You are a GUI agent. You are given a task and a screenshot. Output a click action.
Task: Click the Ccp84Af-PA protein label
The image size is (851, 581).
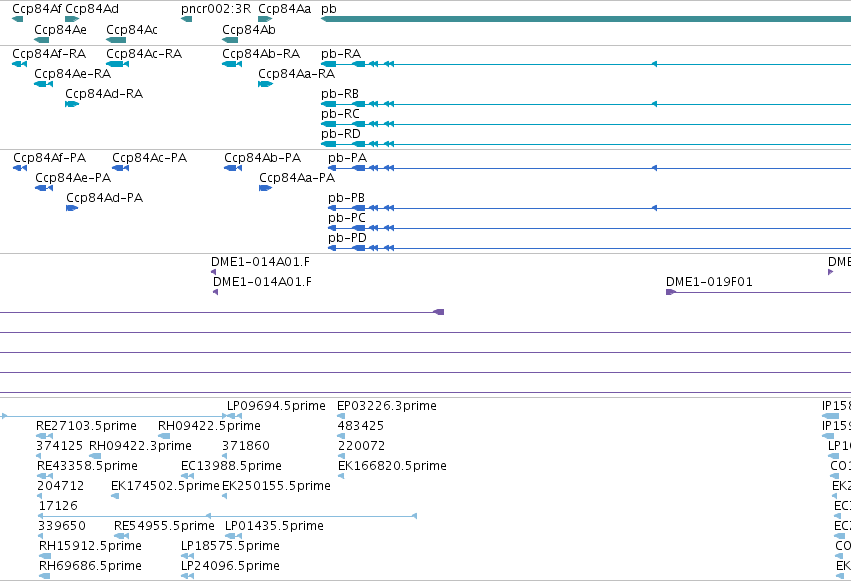tap(49, 158)
